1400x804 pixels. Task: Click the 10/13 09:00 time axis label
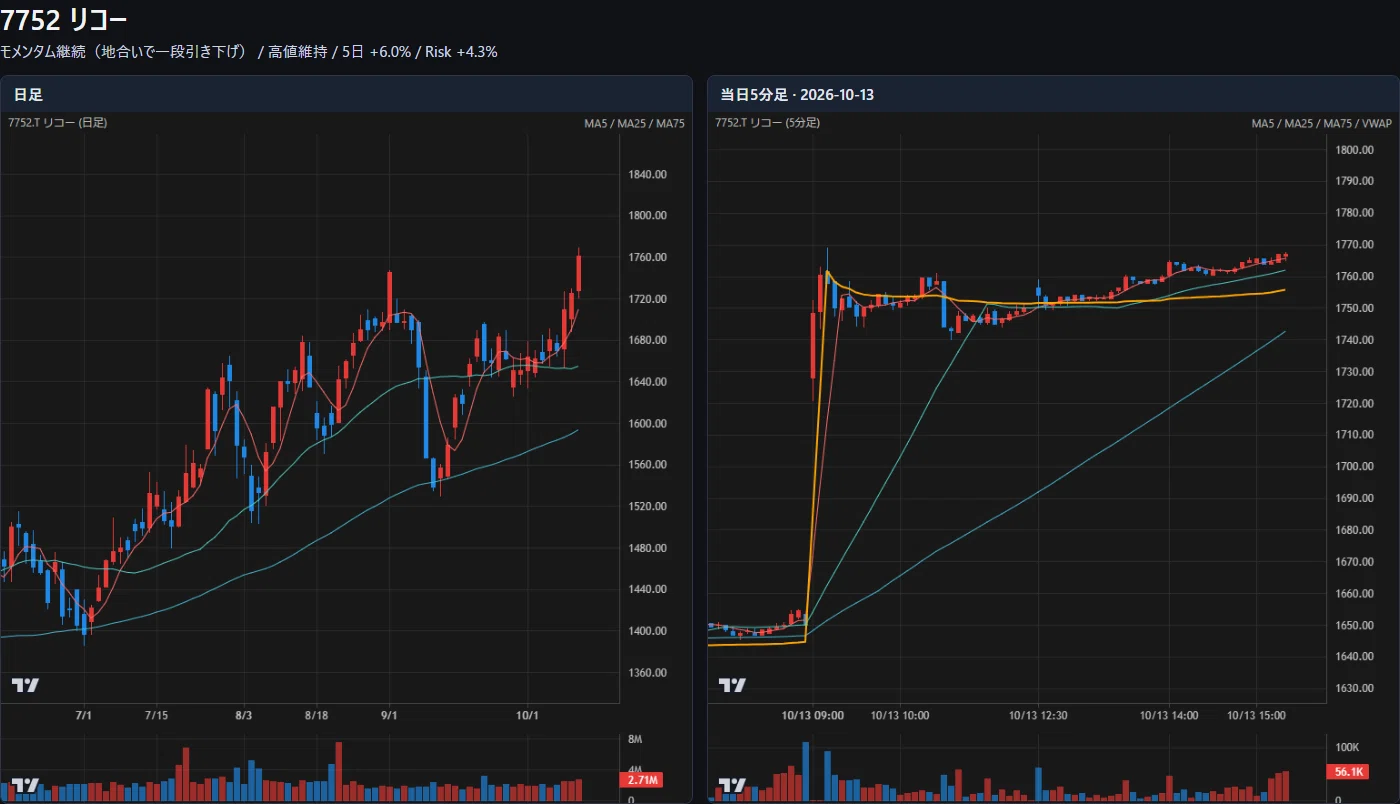click(x=813, y=716)
